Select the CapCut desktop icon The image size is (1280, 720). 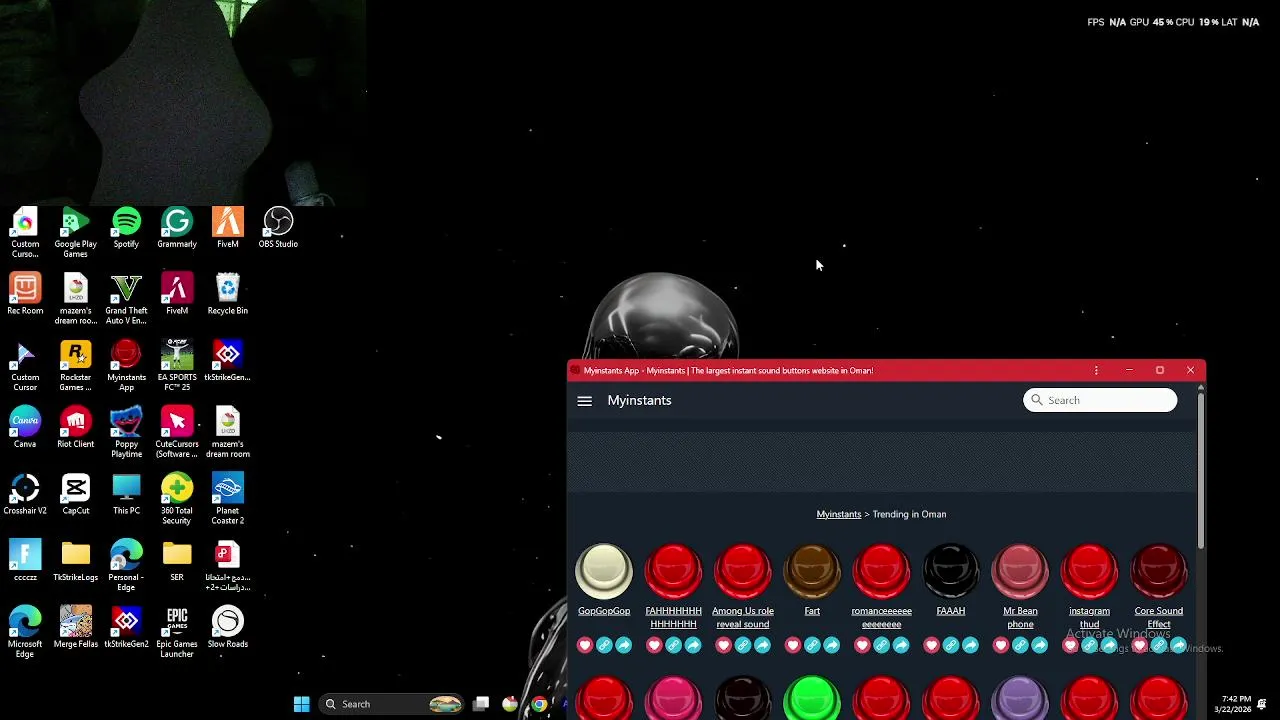point(75,495)
